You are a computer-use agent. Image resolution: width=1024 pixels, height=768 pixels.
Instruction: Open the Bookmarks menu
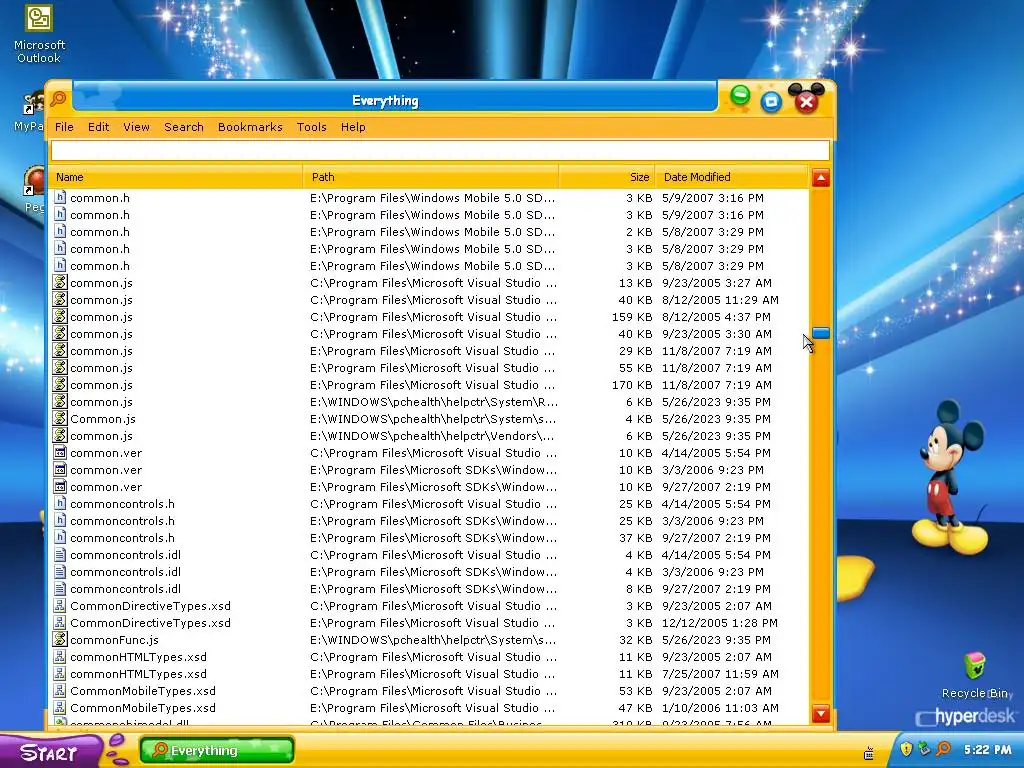[x=250, y=127]
